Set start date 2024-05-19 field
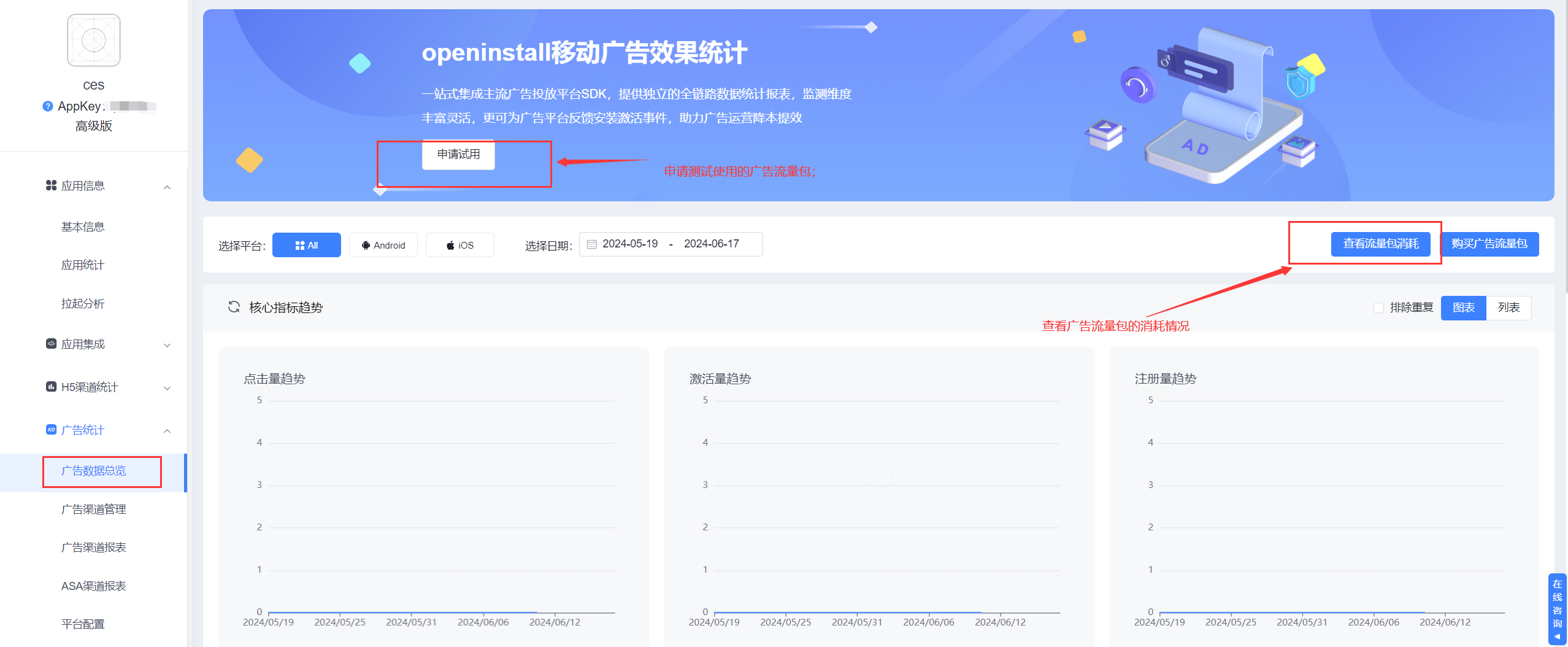The height and width of the screenshot is (647, 1568). pos(630,244)
